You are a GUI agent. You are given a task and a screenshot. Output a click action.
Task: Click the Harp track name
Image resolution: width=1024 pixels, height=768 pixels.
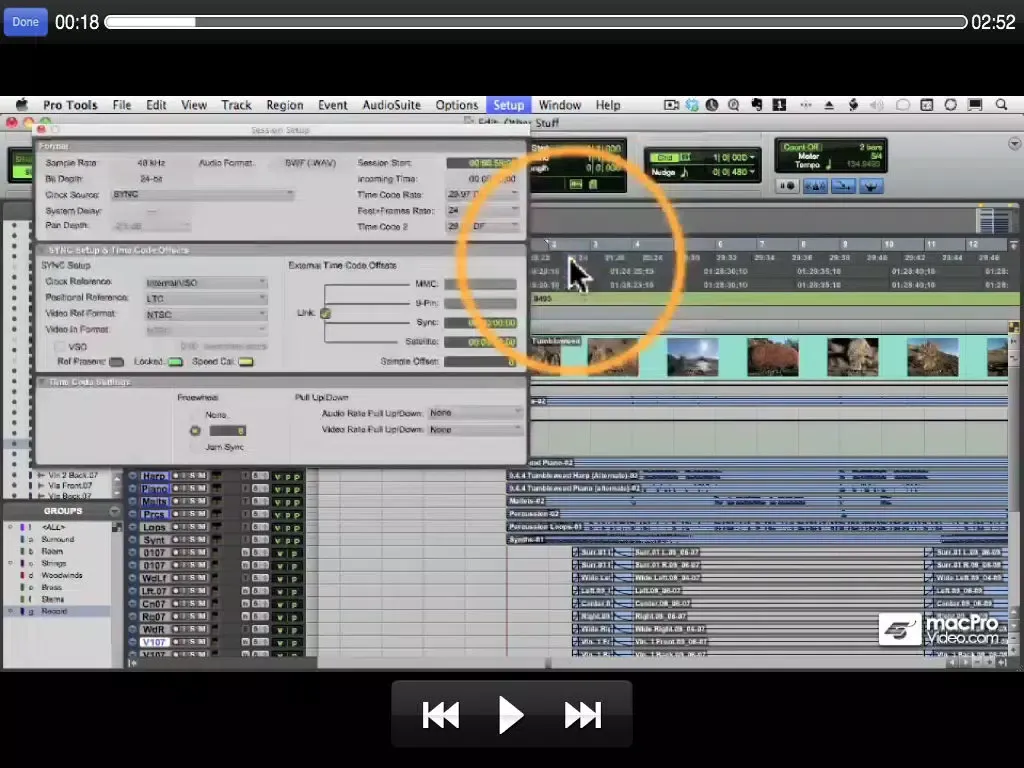click(x=154, y=476)
